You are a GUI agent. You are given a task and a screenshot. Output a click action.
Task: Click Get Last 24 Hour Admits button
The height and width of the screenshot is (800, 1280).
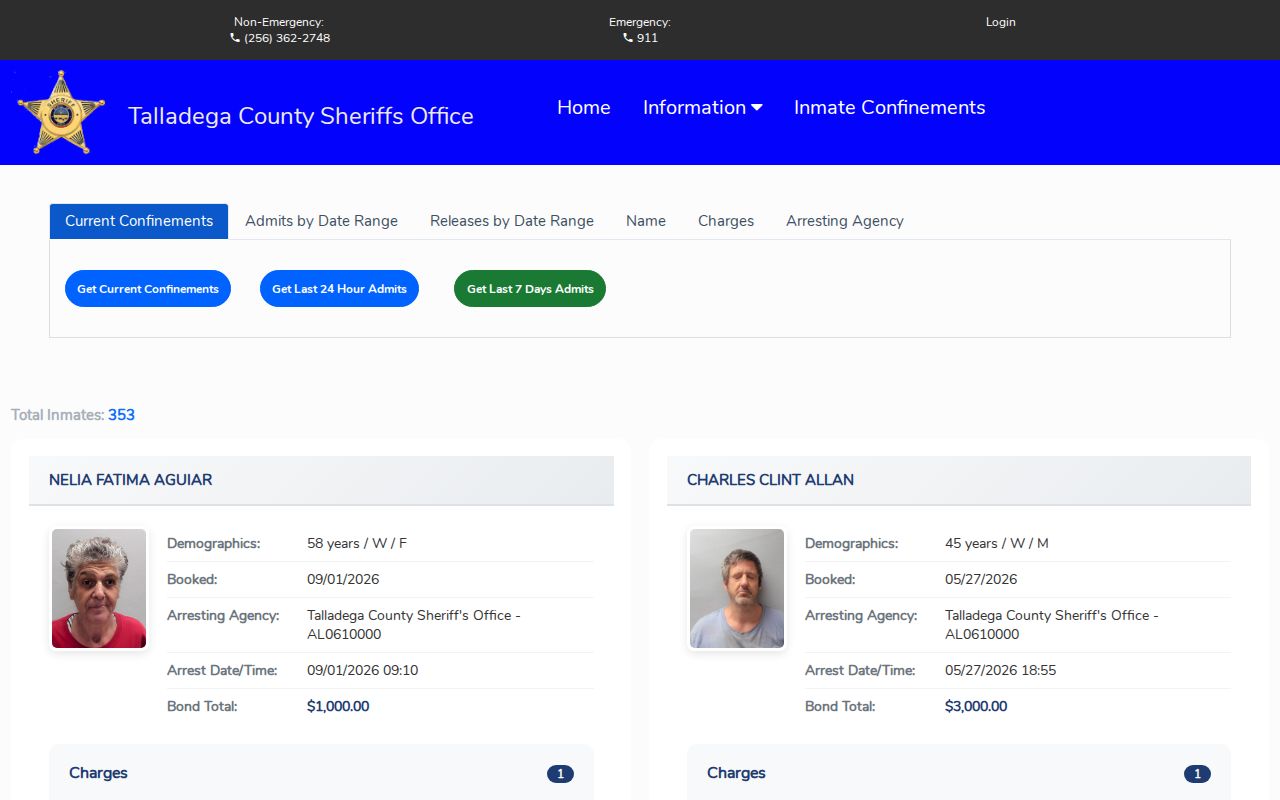pos(339,289)
